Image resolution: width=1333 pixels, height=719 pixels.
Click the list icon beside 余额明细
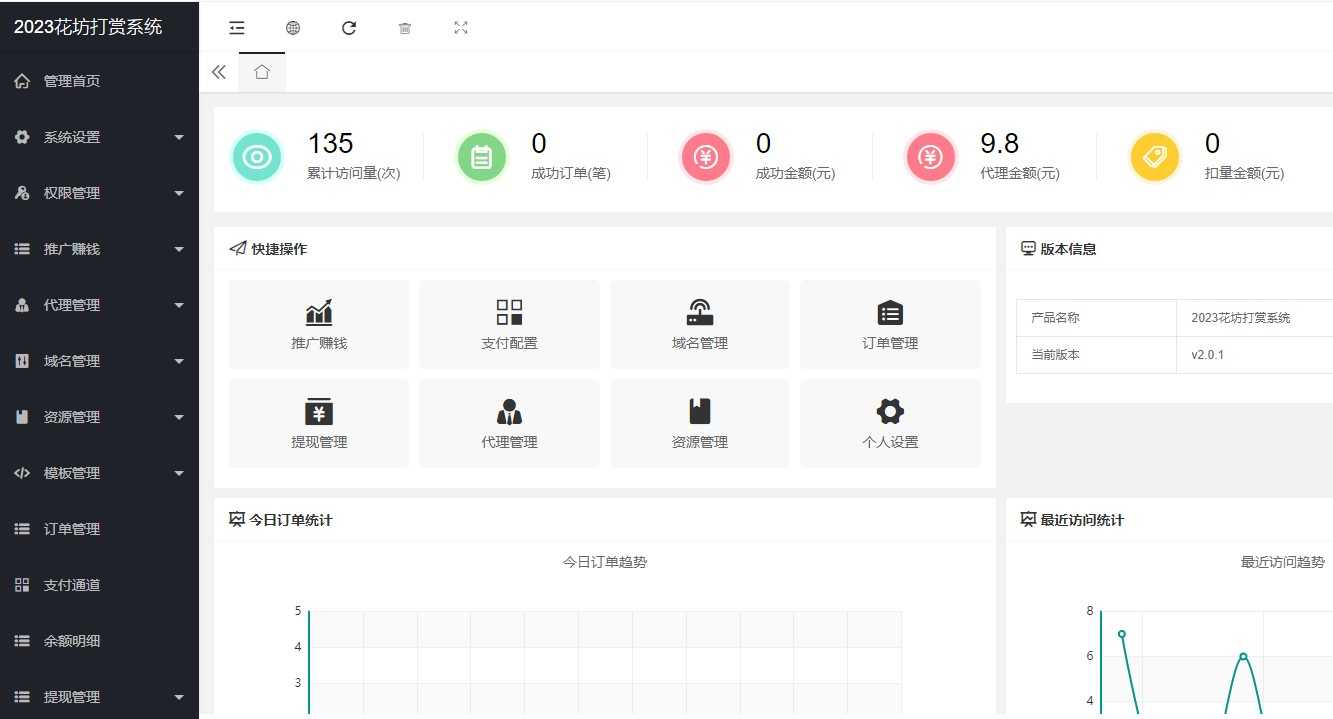tap(22, 641)
